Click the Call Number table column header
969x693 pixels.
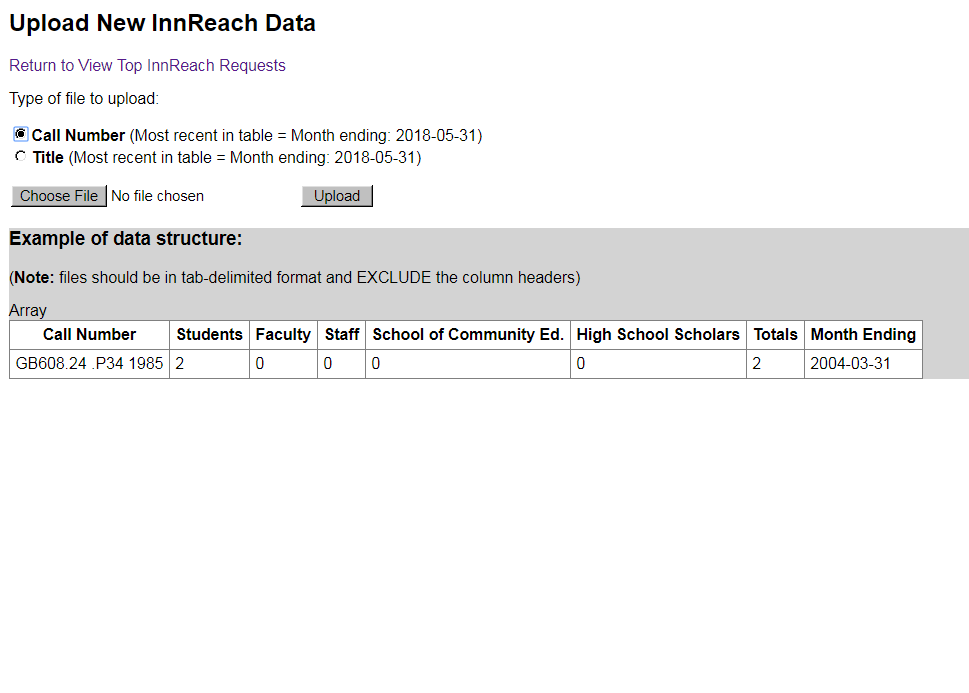click(x=89, y=335)
